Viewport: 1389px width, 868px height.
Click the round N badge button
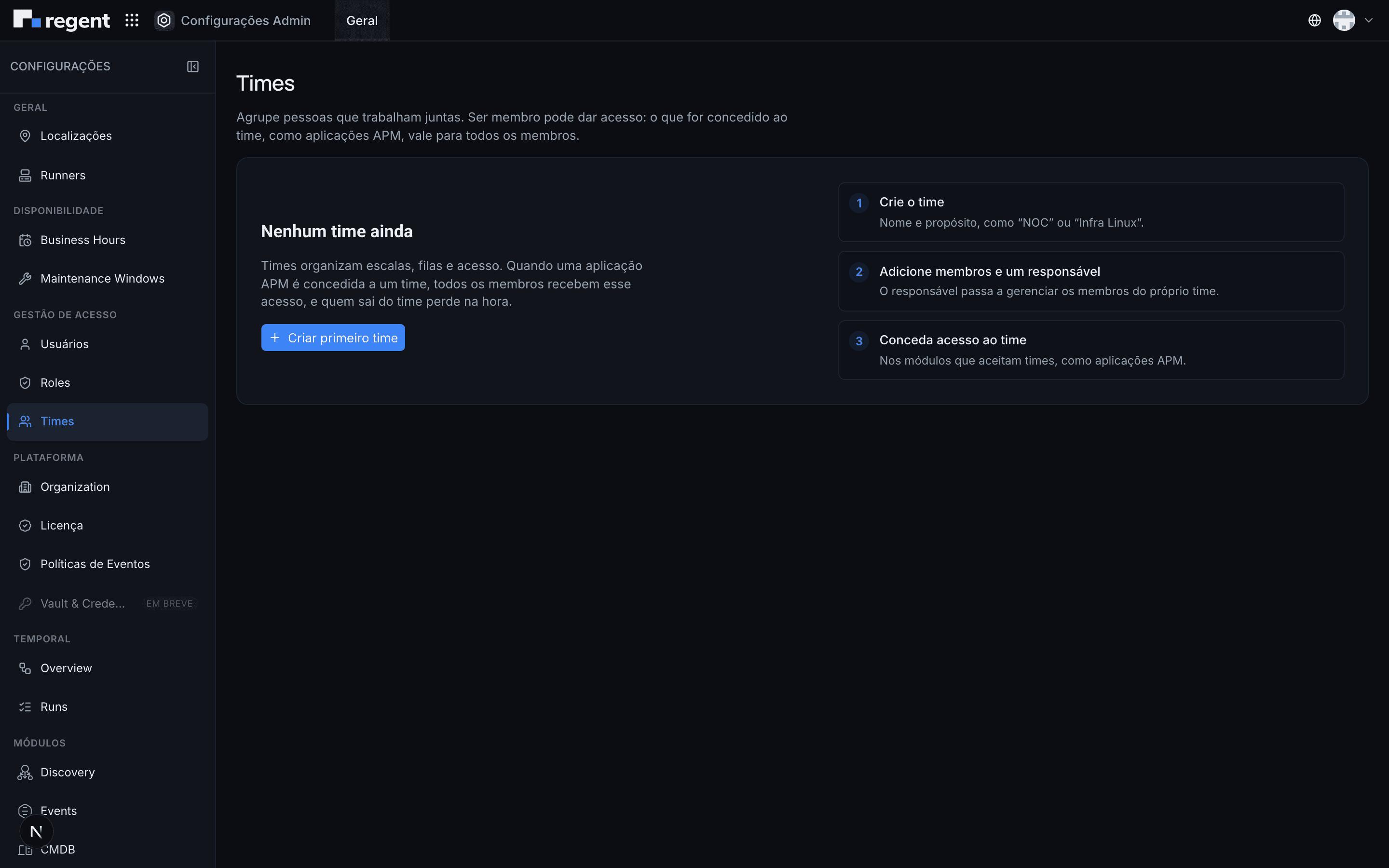pyautogui.click(x=36, y=831)
